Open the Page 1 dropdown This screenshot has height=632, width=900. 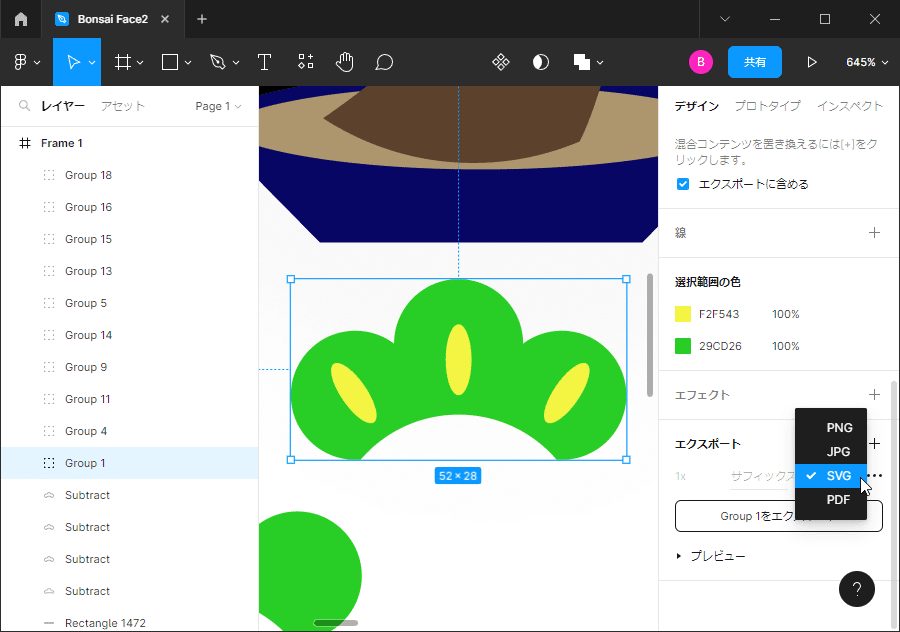[x=218, y=106]
